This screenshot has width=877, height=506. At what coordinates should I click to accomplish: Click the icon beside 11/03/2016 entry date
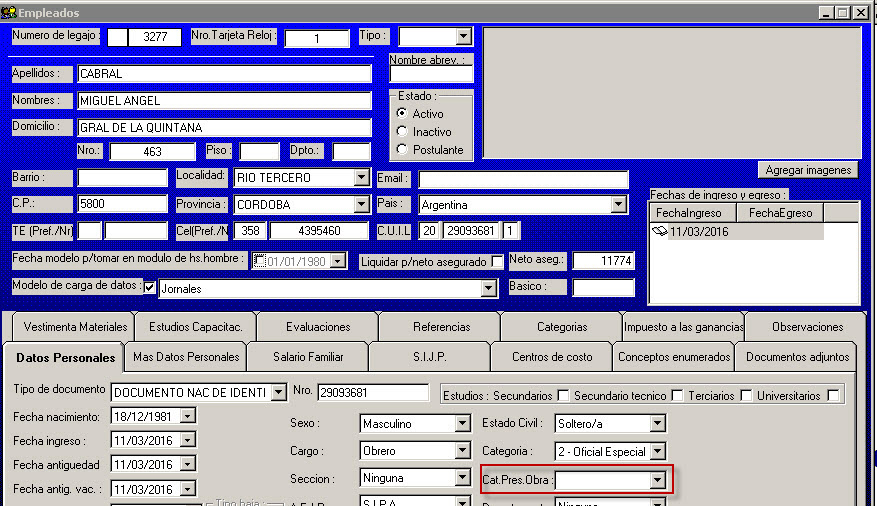[x=659, y=231]
